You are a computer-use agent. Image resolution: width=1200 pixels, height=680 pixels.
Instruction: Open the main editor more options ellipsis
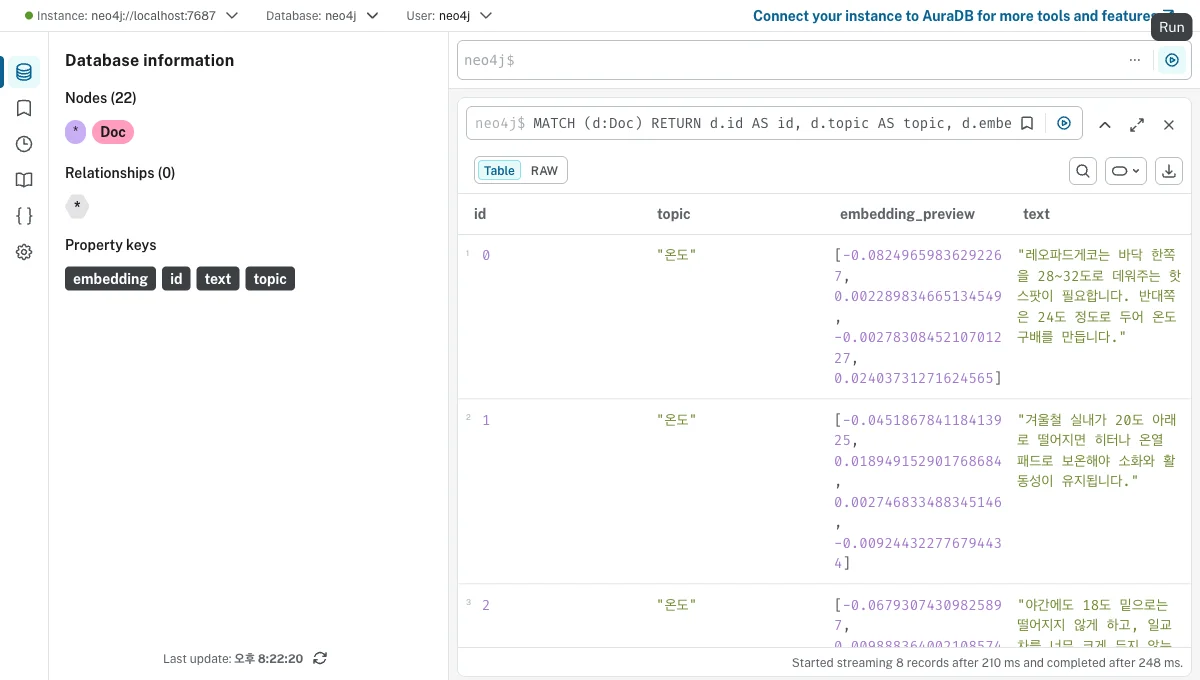point(1134,60)
